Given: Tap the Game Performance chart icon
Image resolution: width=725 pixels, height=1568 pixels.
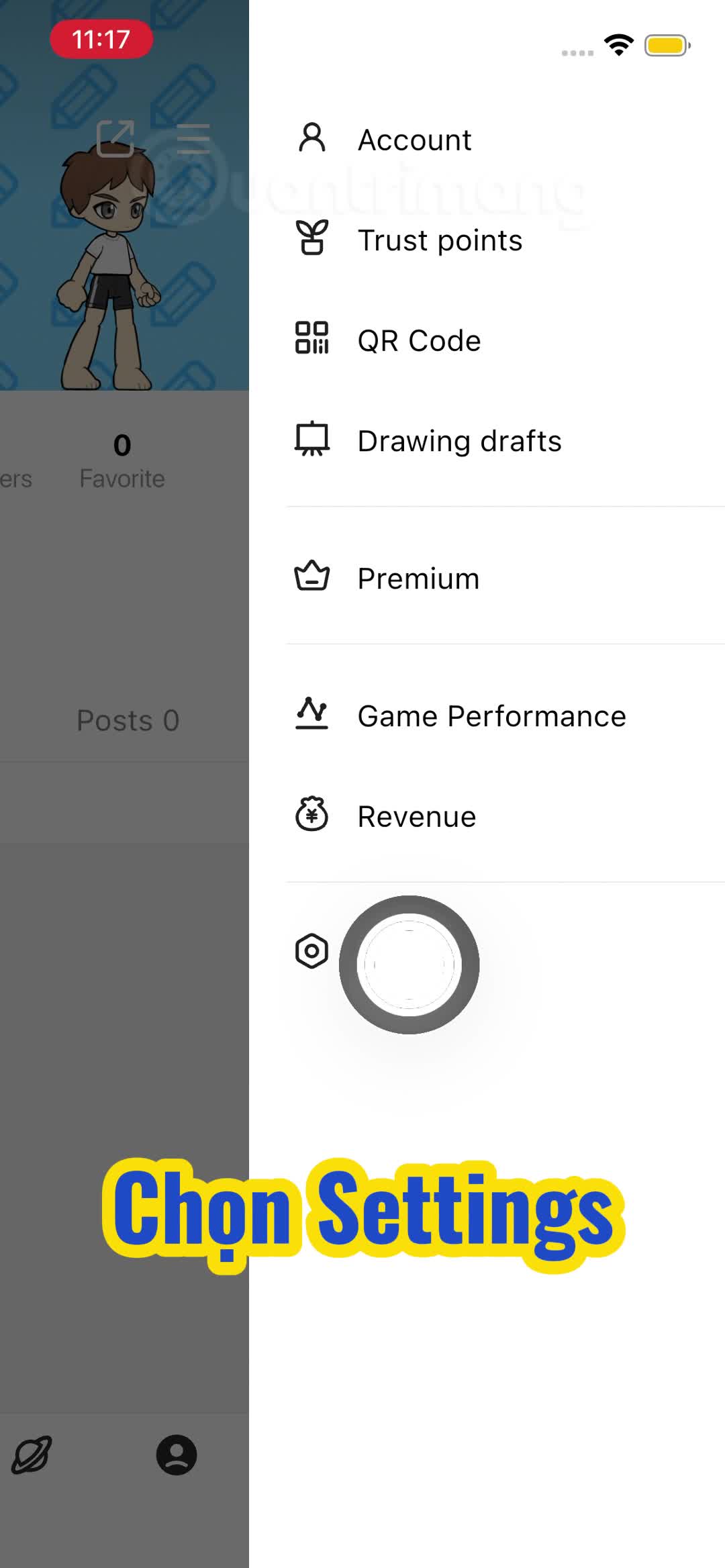Looking at the screenshot, I should point(312,714).
